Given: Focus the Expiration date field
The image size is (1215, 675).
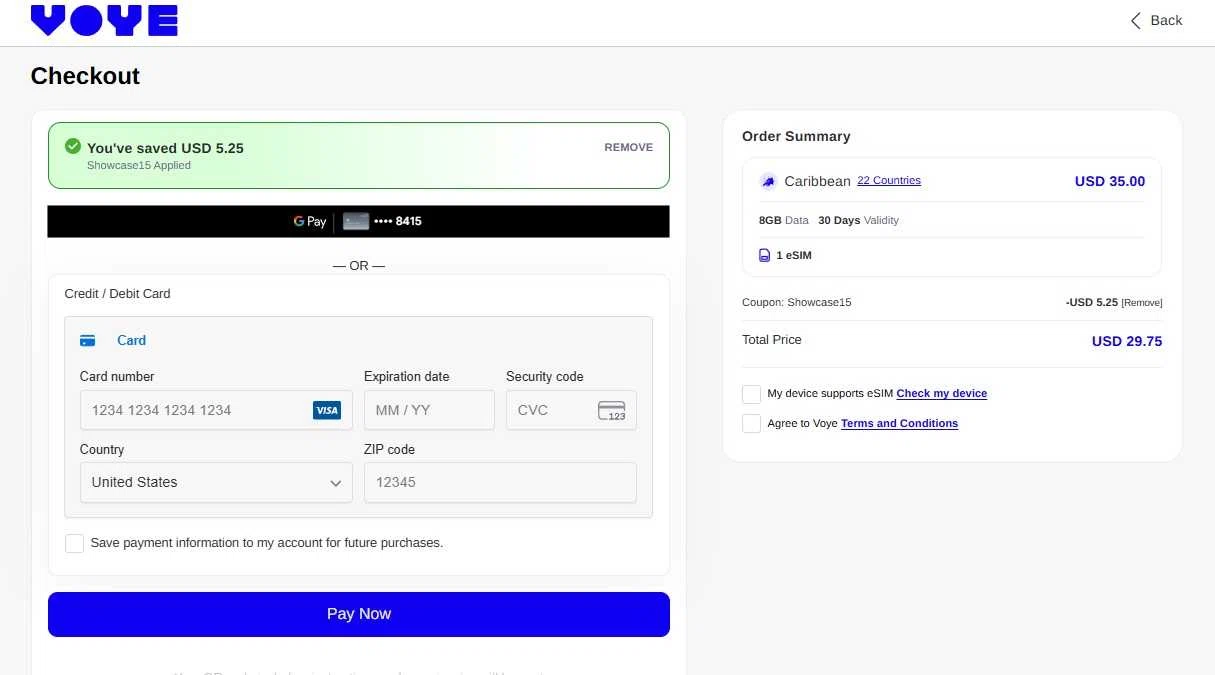Looking at the screenshot, I should pos(429,410).
